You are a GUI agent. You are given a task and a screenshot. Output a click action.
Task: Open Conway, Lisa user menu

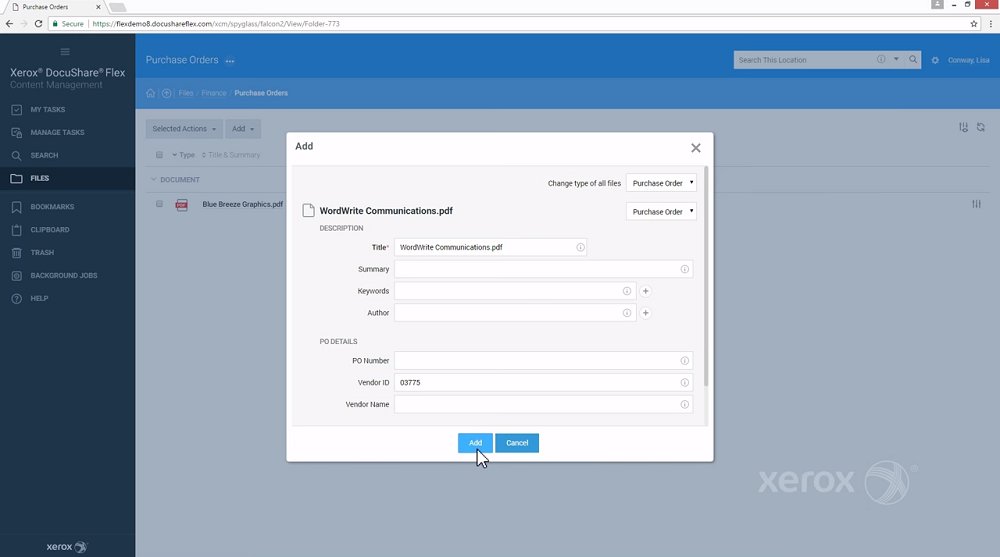tap(969, 60)
